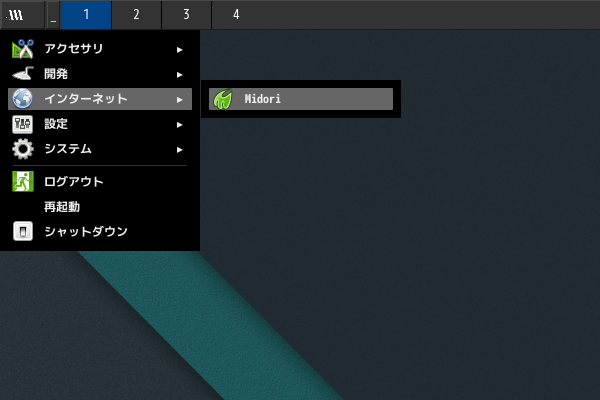Expand the アクセサリ submenu arrow
This screenshot has height=400, width=600.
[179, 49]
